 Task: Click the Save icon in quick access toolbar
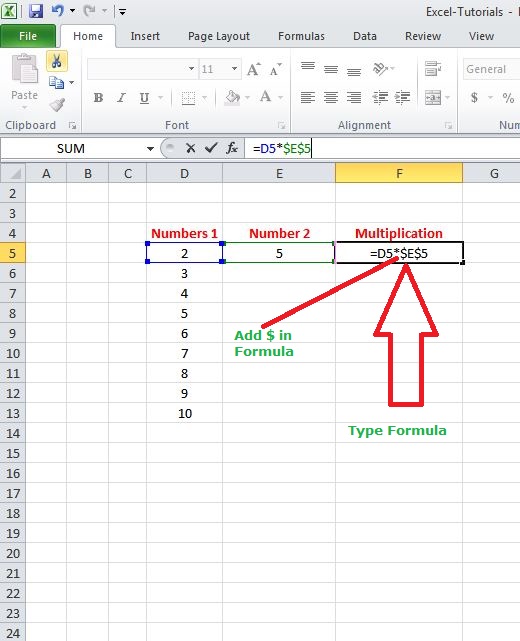click(36, 11)
